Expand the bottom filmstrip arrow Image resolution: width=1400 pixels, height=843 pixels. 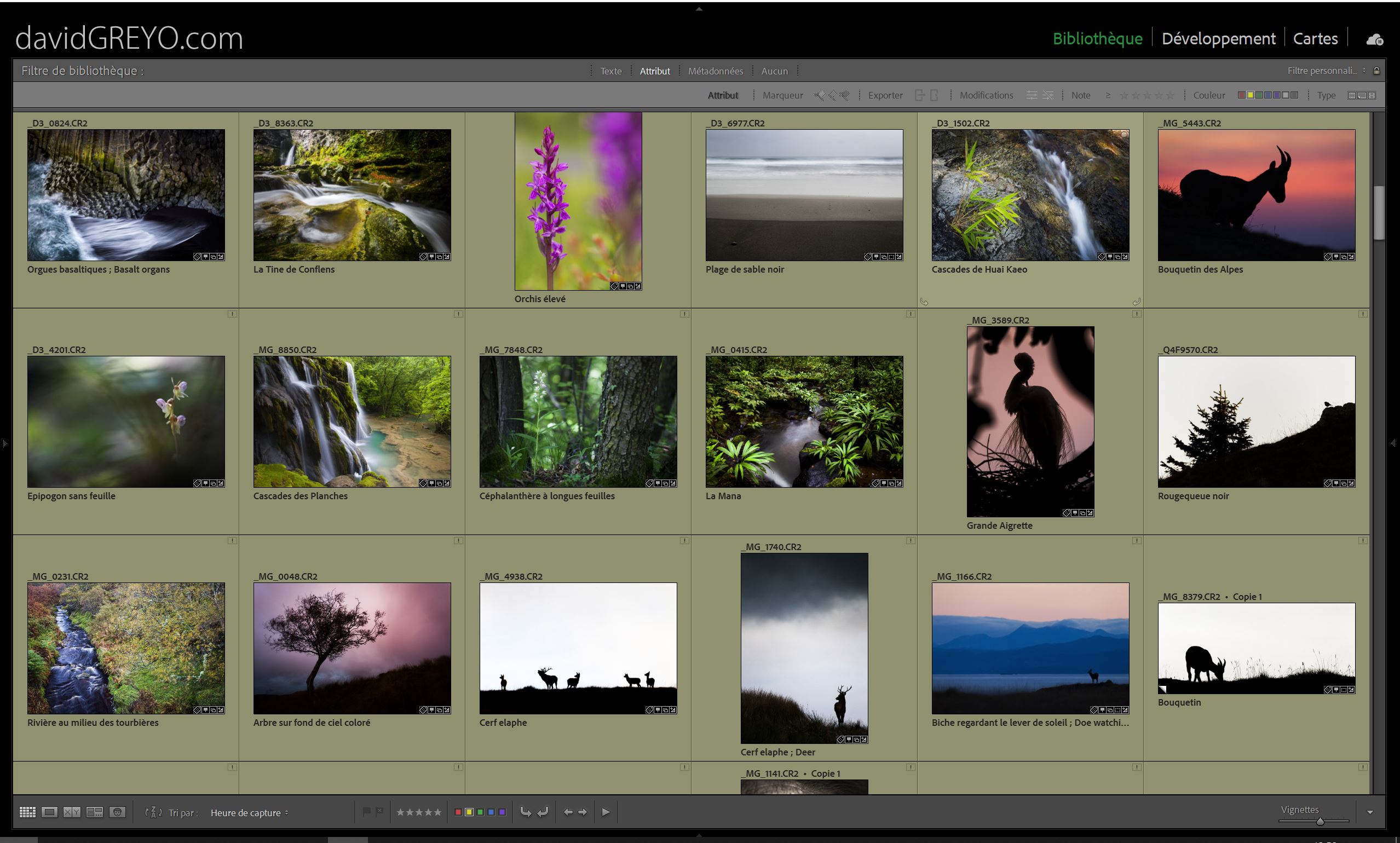(699, 835)
